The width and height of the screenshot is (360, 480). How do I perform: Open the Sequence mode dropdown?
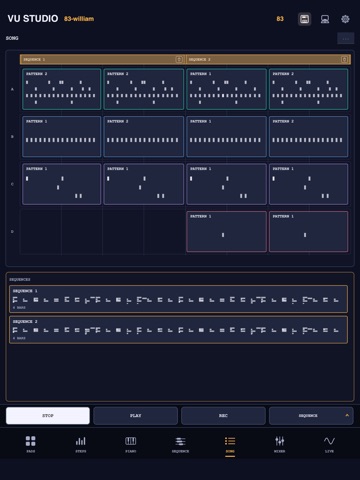pos(311,416)
